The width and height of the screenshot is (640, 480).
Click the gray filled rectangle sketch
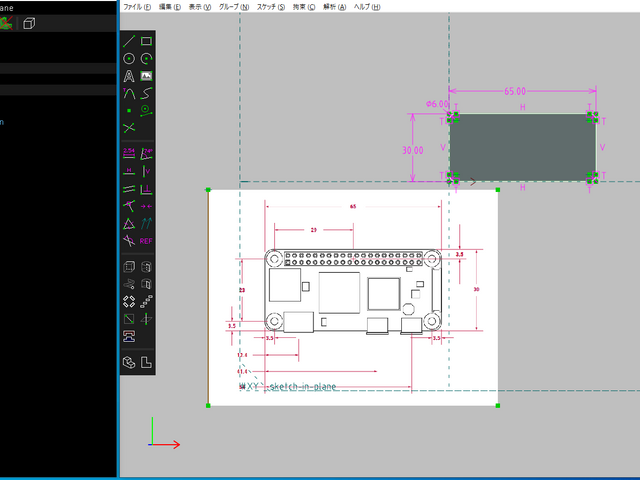pyautogui.click(x=522, y=147)
